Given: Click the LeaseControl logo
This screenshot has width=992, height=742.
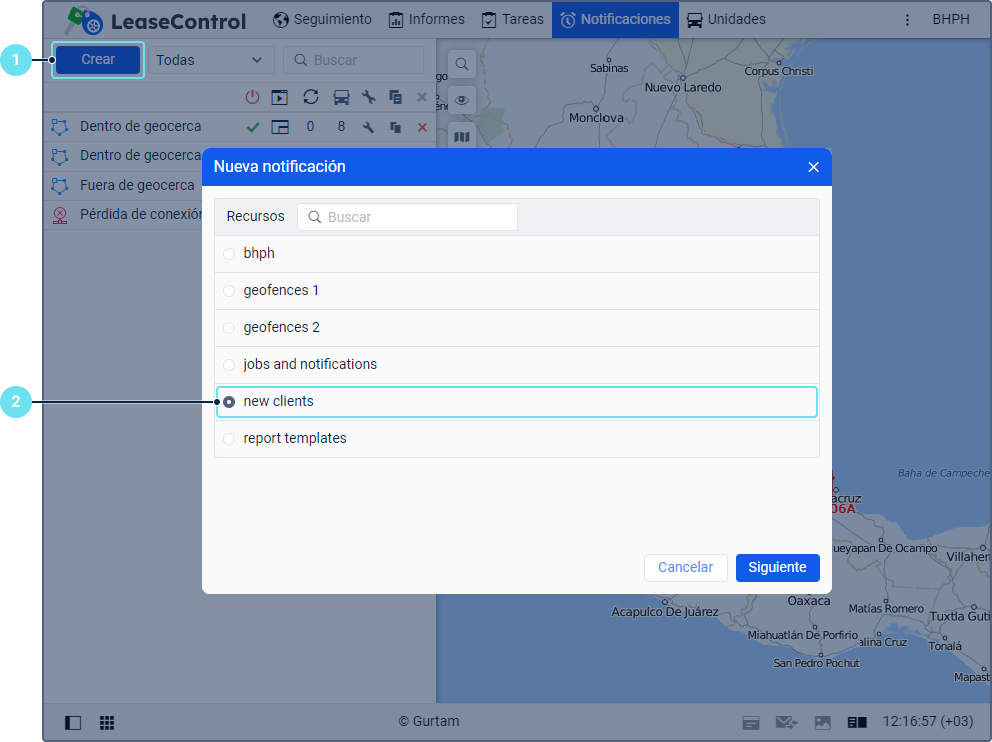Looking at the screenshot, I should coord(156,20).
